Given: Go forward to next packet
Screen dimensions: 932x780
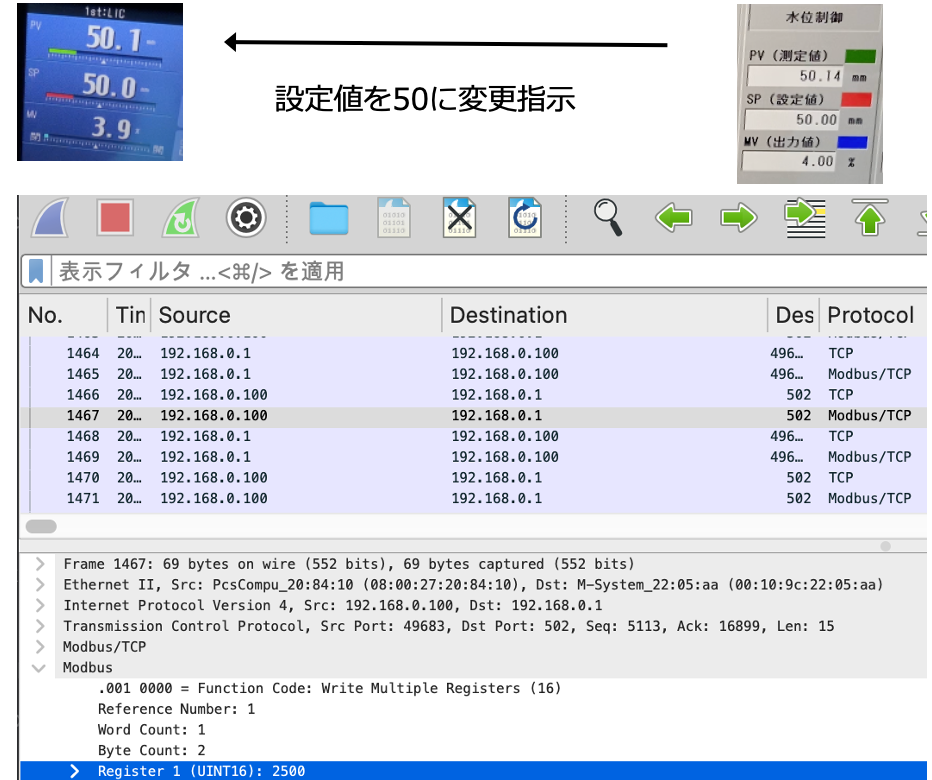Looking at the screenshot, I should pyautogui.click(x=739, y=218).
